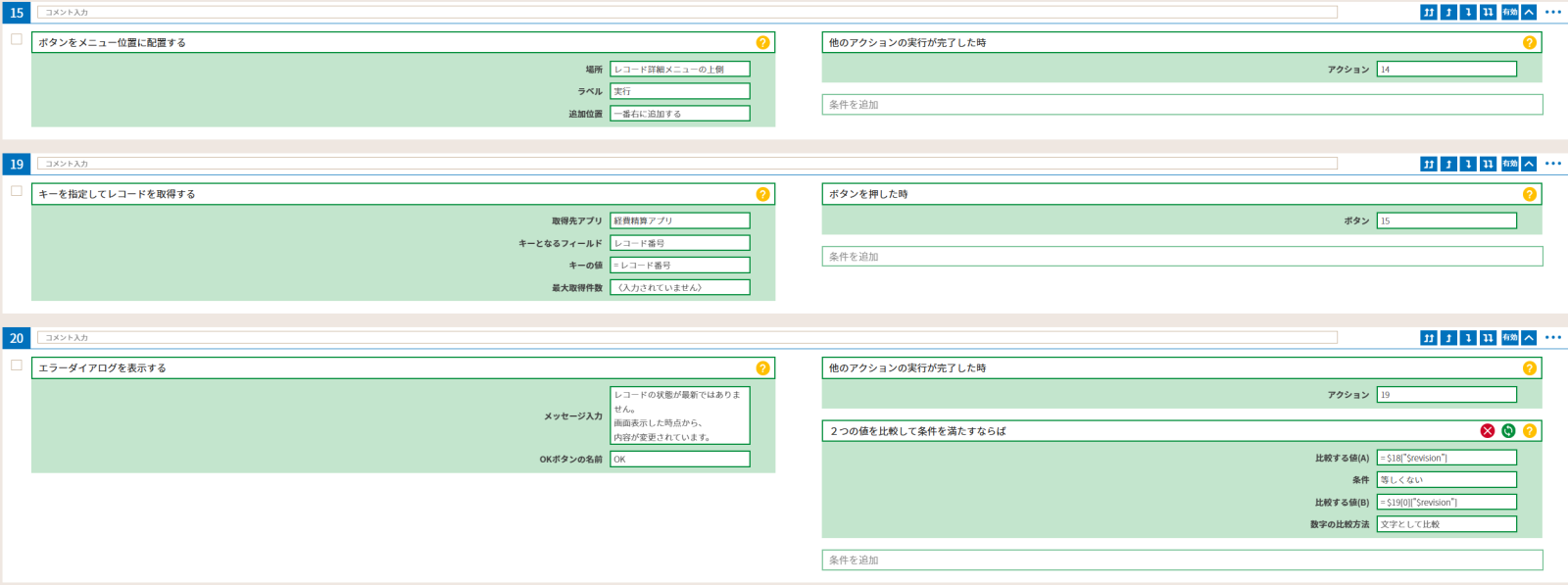Move action 20 down one position

point(1468,338)
